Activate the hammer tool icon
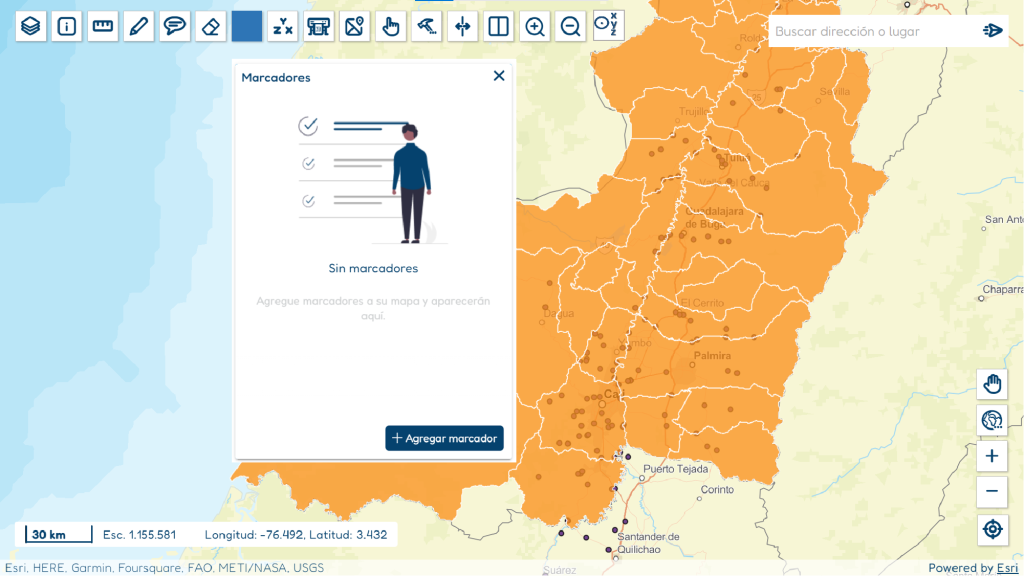This screenshot has height=576, width=1024. coord(426,27)
